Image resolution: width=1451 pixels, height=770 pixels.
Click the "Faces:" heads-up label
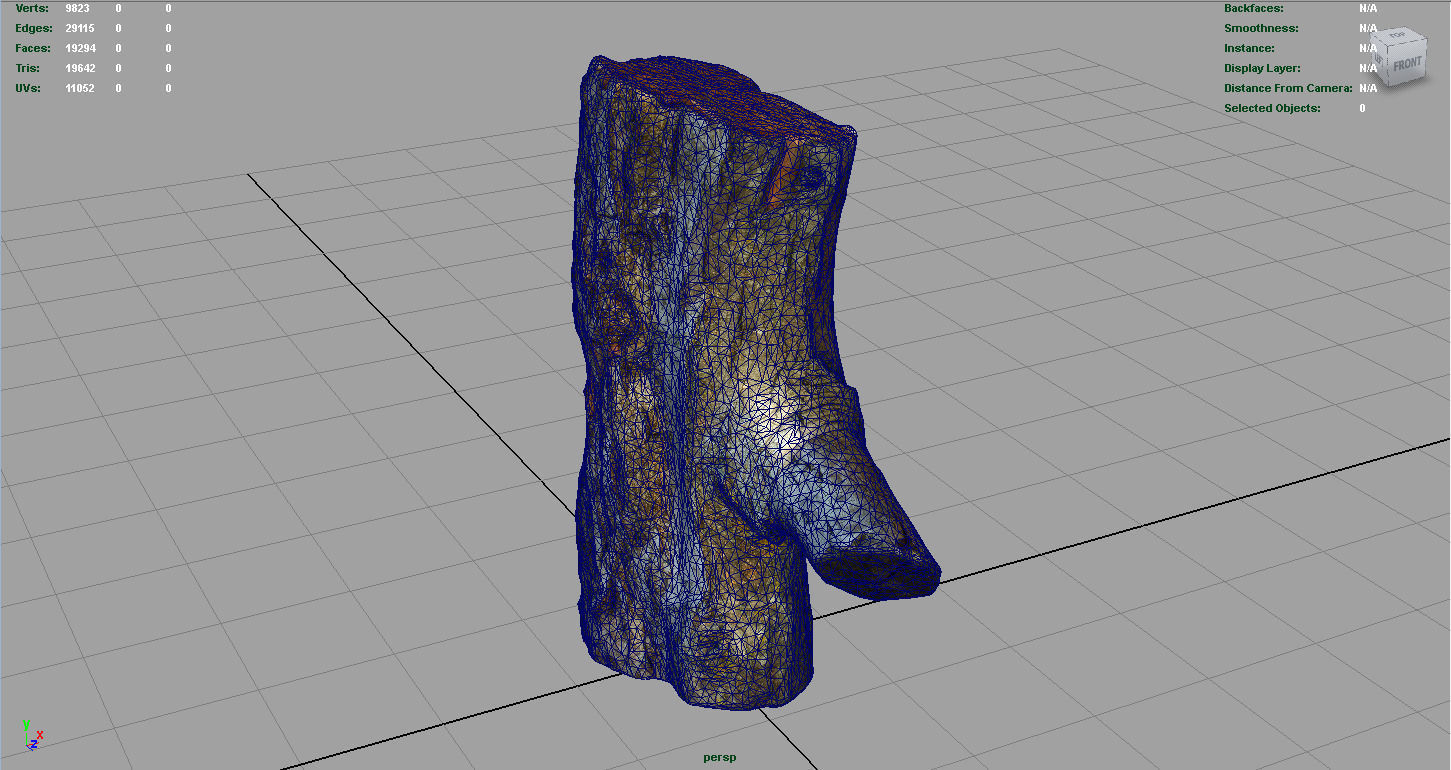34,48
